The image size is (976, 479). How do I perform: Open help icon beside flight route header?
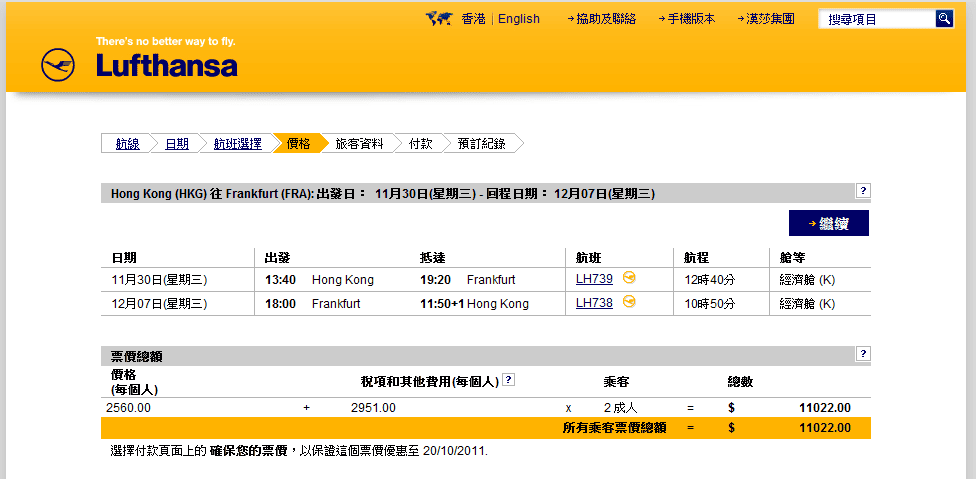click(863, 191)
